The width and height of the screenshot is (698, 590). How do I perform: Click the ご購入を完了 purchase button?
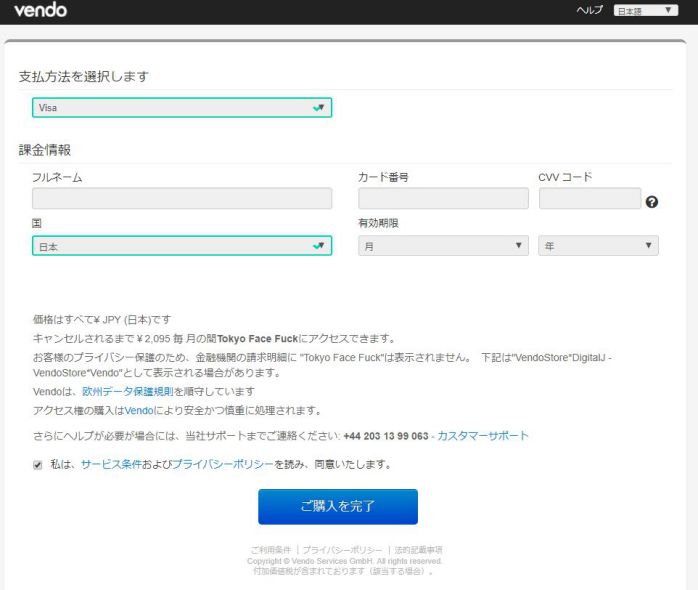click(338, 507)
